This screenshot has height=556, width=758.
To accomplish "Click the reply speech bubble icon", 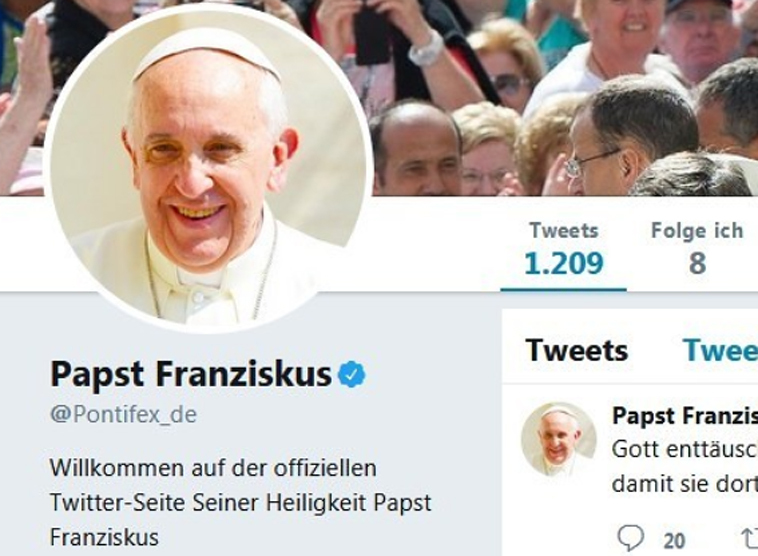I will [x=630, y=538].
